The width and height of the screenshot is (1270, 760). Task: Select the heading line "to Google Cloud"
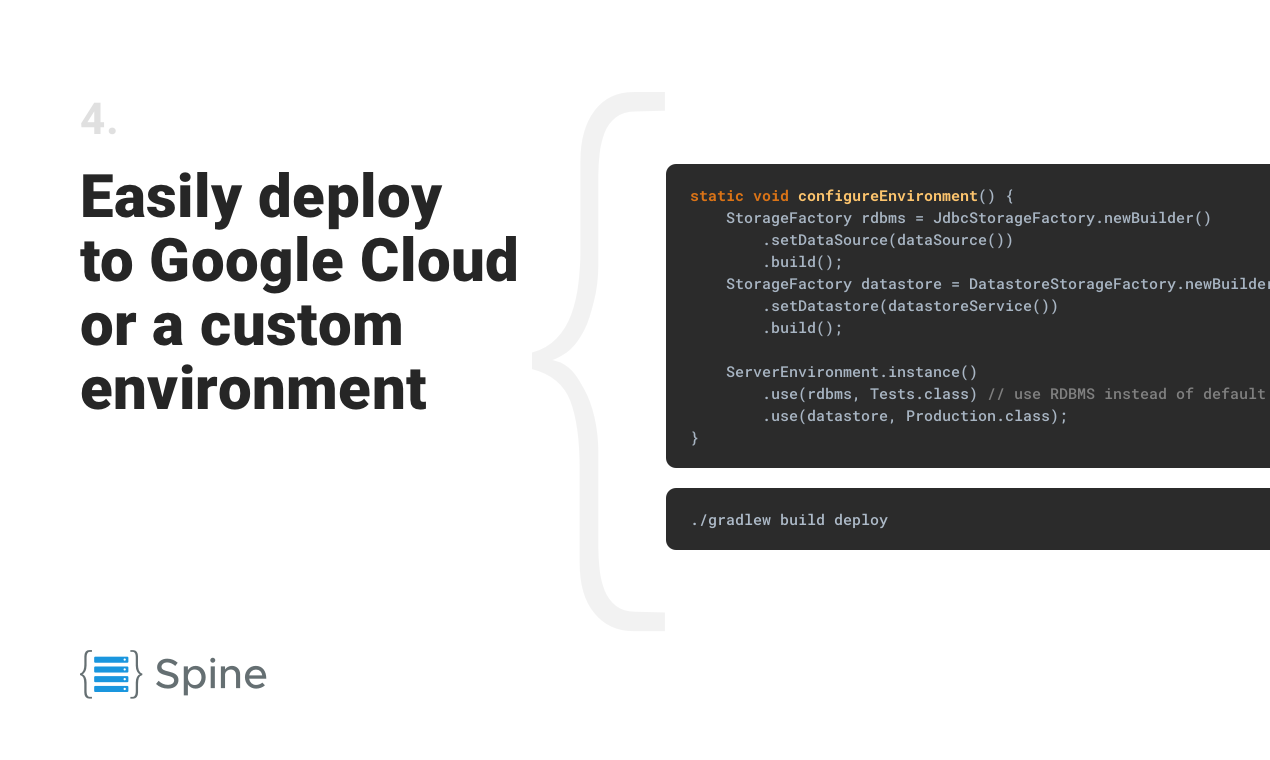pyautogui.click(x=299, y=262)
